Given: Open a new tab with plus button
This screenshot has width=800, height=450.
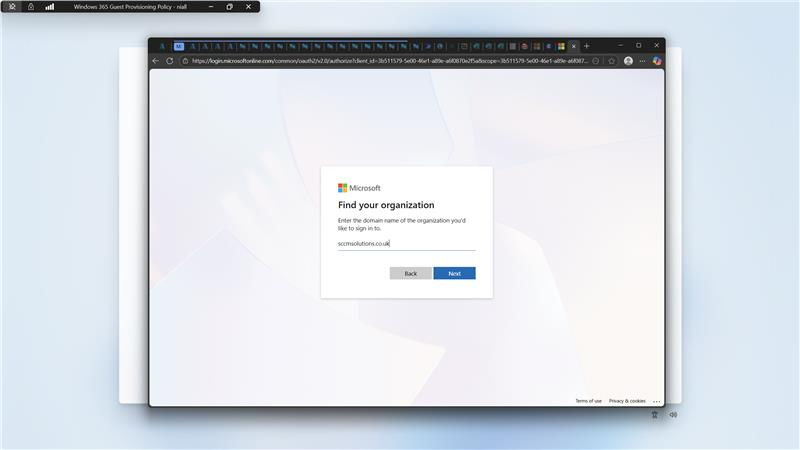Looking at the screenshot, I should [x=587, y=46].
